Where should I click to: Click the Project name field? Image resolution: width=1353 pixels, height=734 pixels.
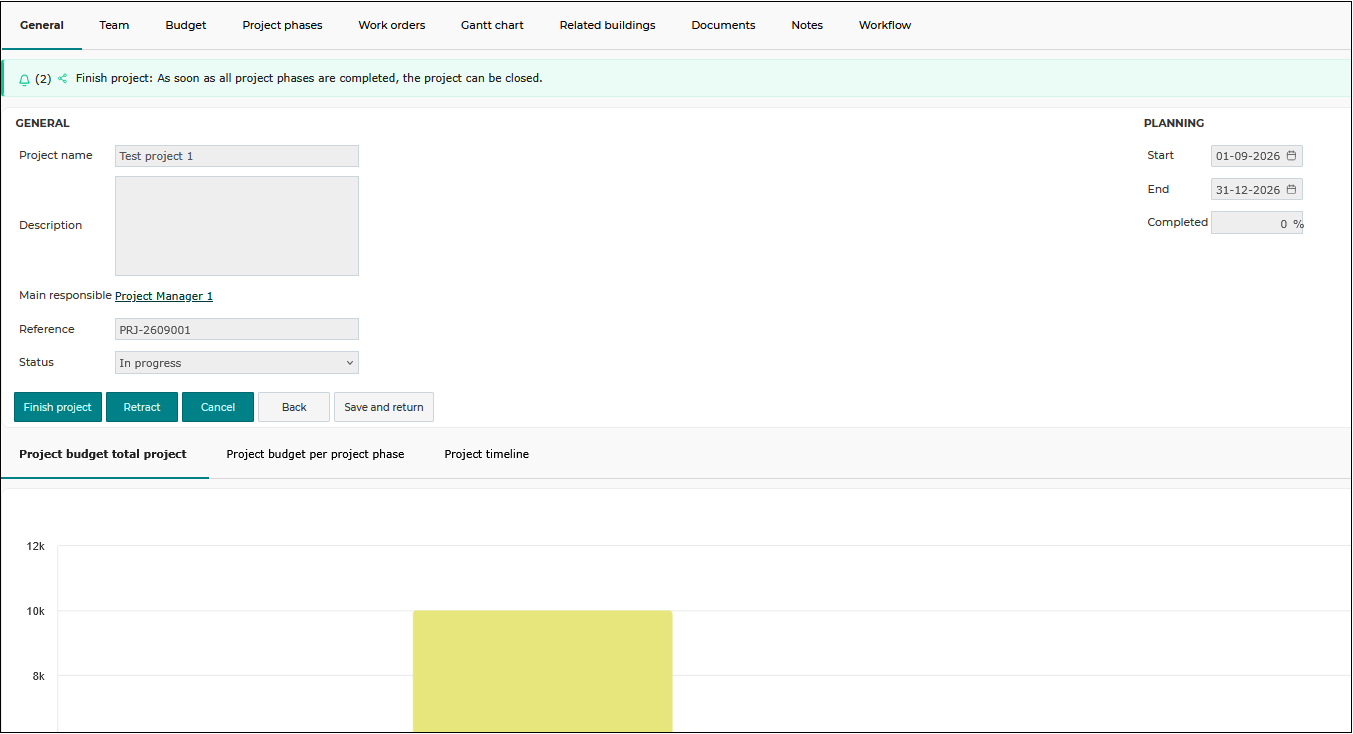tap(237, 156)
